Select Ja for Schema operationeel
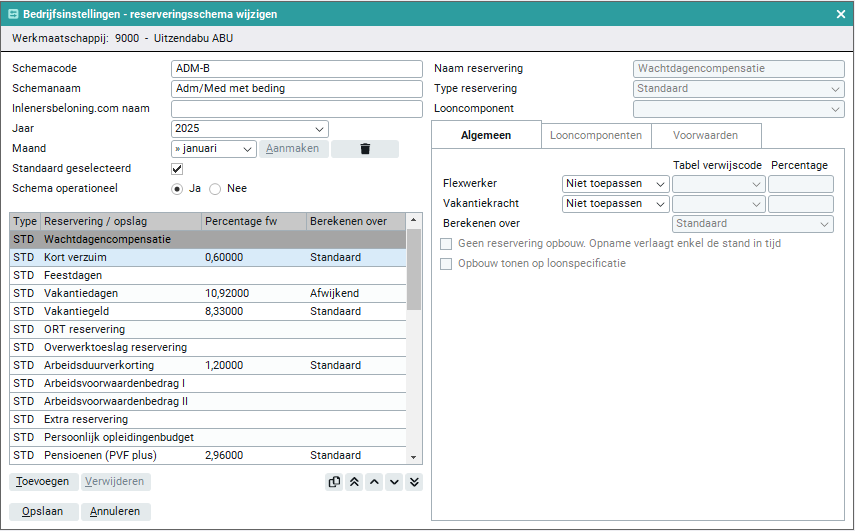This screenshot has height=531, width=855. [178, 188]
